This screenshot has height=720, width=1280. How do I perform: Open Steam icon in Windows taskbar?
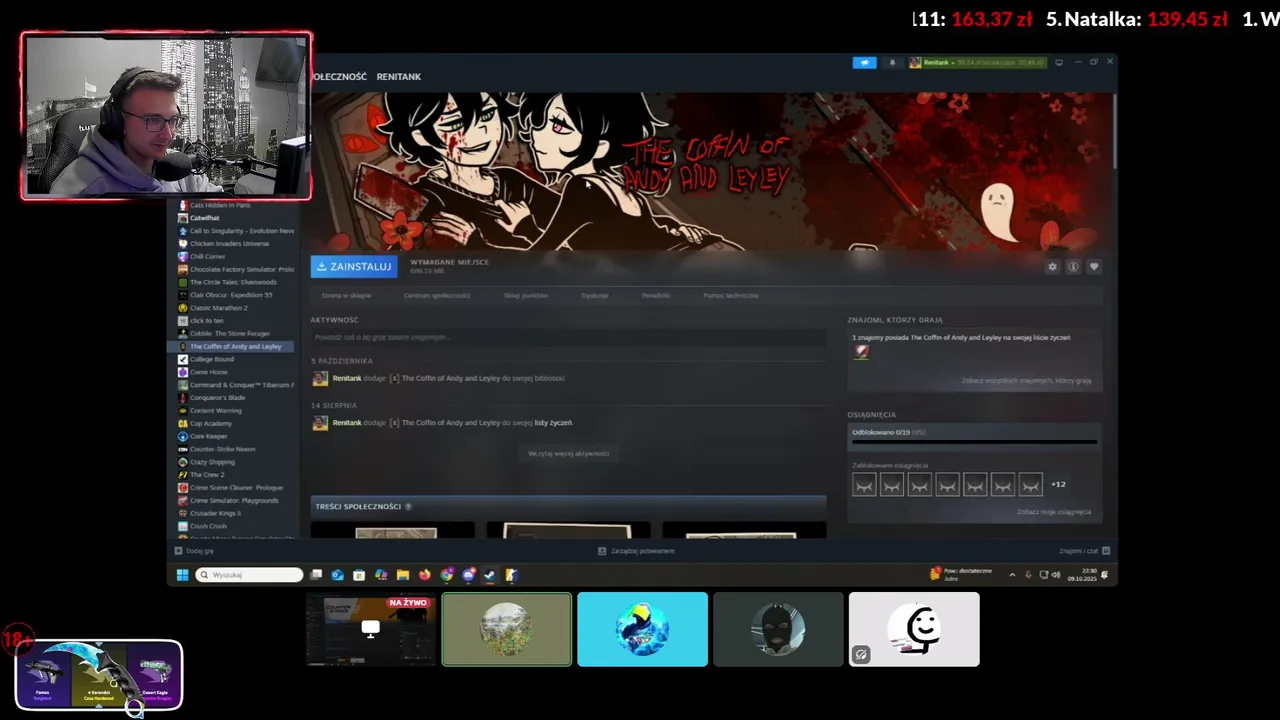pos(489,575)
